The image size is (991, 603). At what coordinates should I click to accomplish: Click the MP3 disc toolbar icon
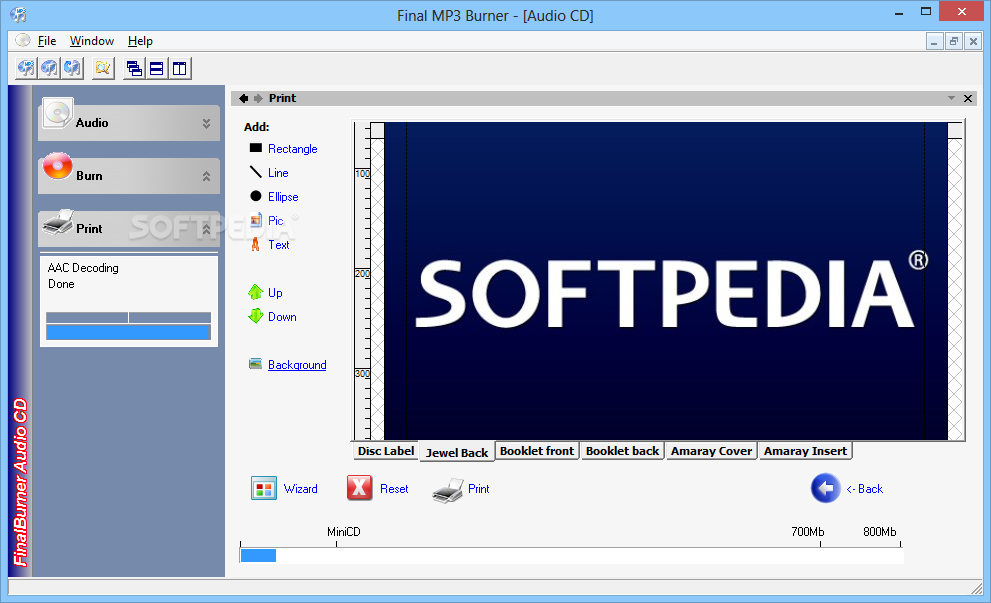(26, 68)
